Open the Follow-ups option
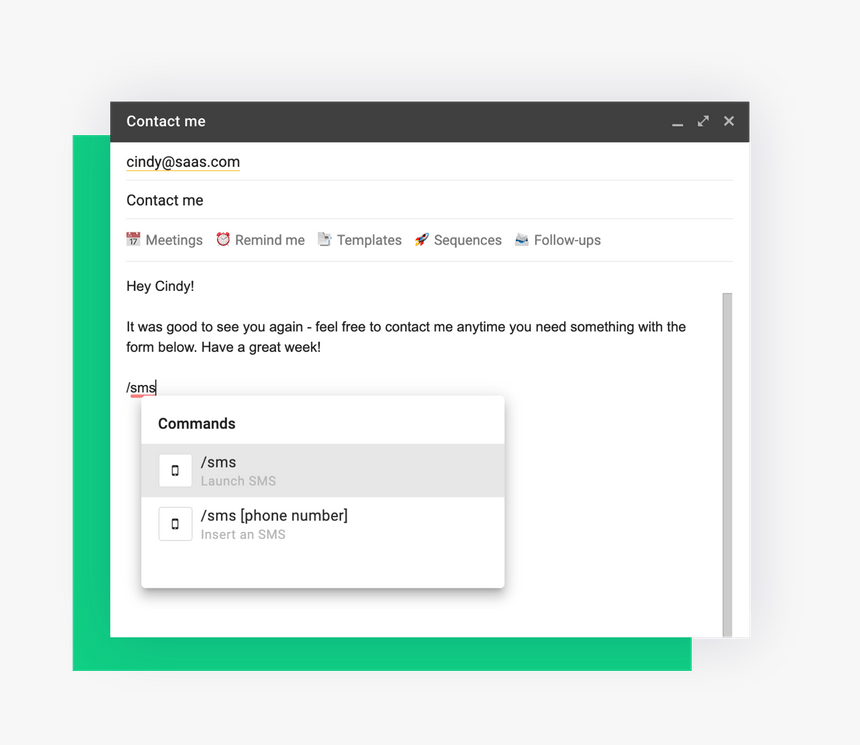 (557, 240)
